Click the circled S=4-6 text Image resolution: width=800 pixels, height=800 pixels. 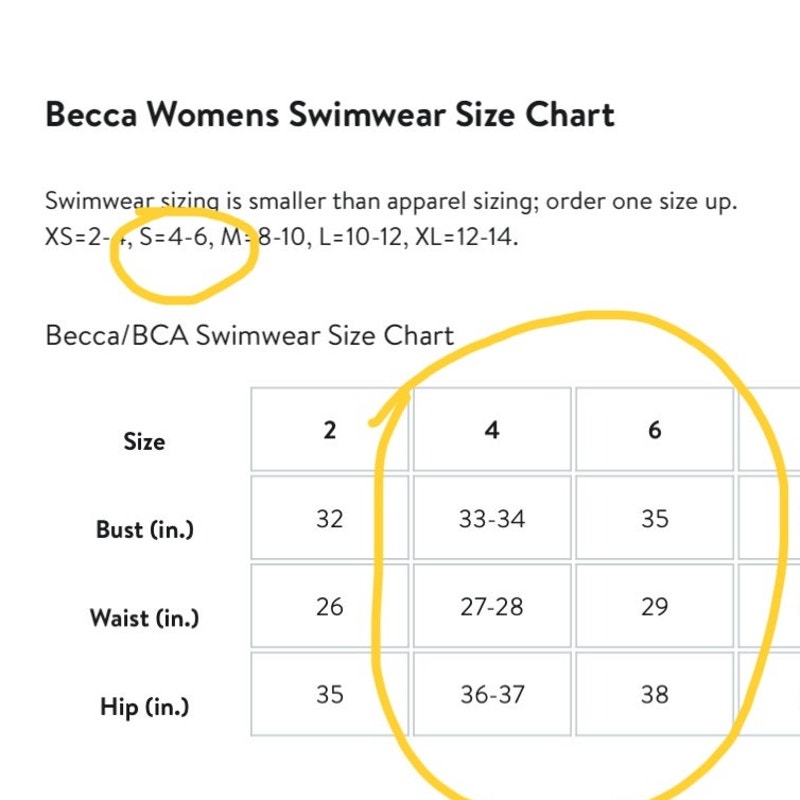(x=173, y=237)
